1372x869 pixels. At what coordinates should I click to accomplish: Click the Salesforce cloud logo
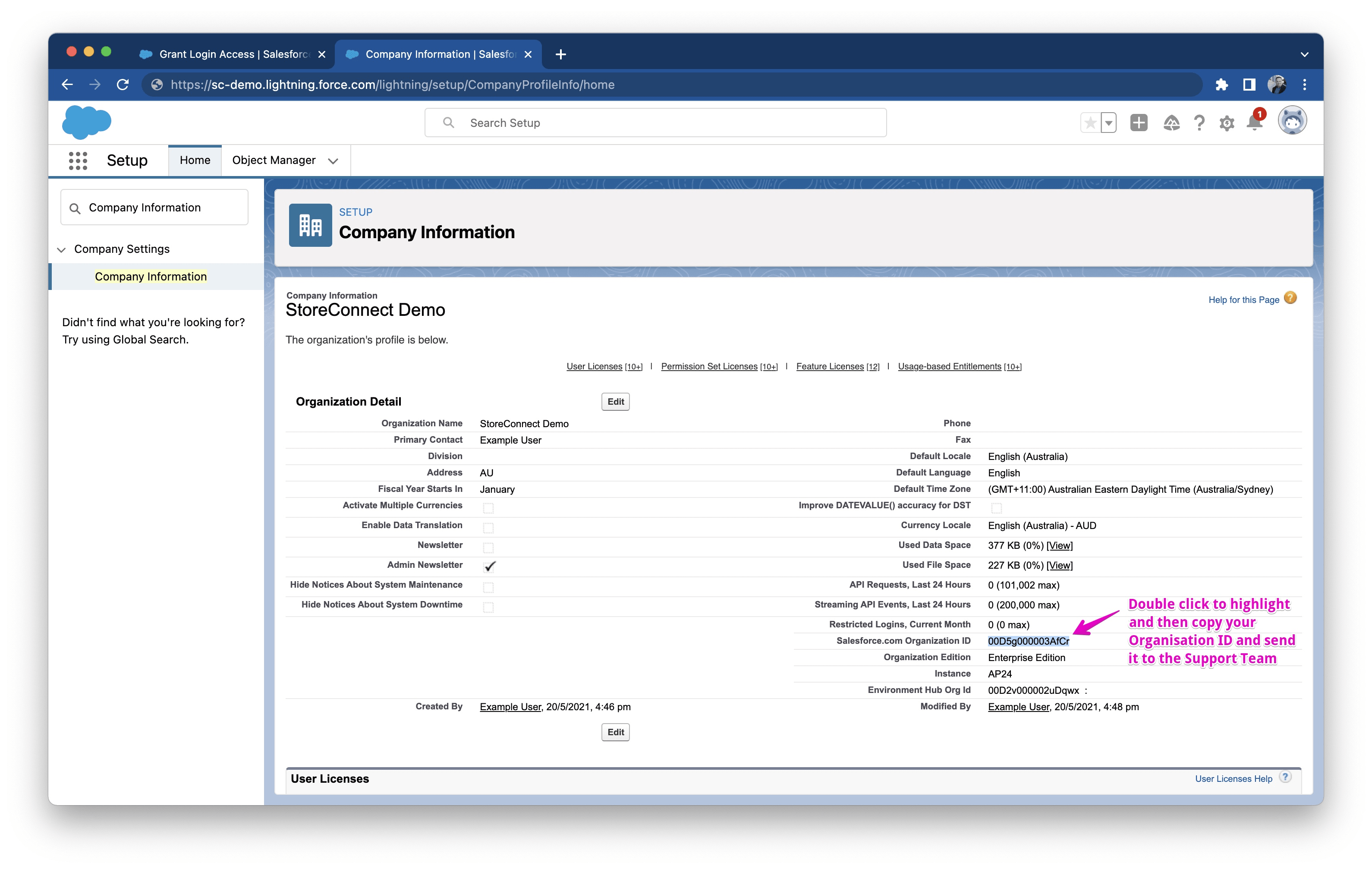87,121
